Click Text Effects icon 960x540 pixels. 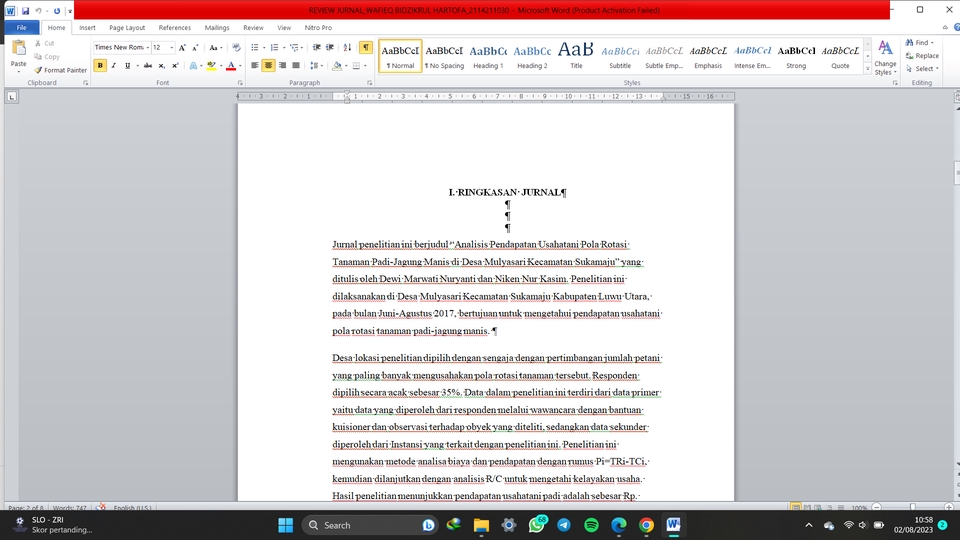[x=193, y=66]
